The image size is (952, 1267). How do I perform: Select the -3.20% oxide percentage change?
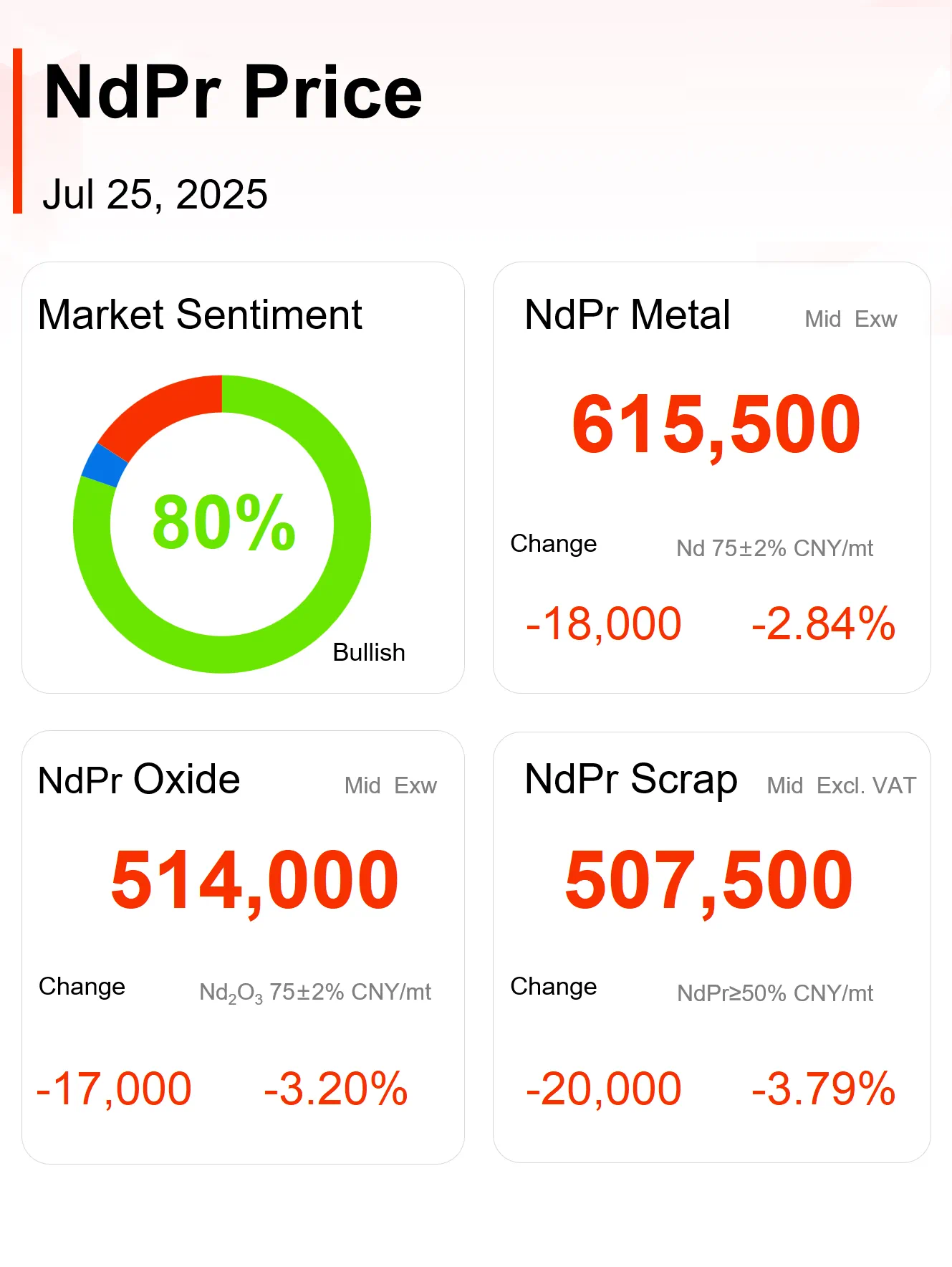click(335, 1089)
